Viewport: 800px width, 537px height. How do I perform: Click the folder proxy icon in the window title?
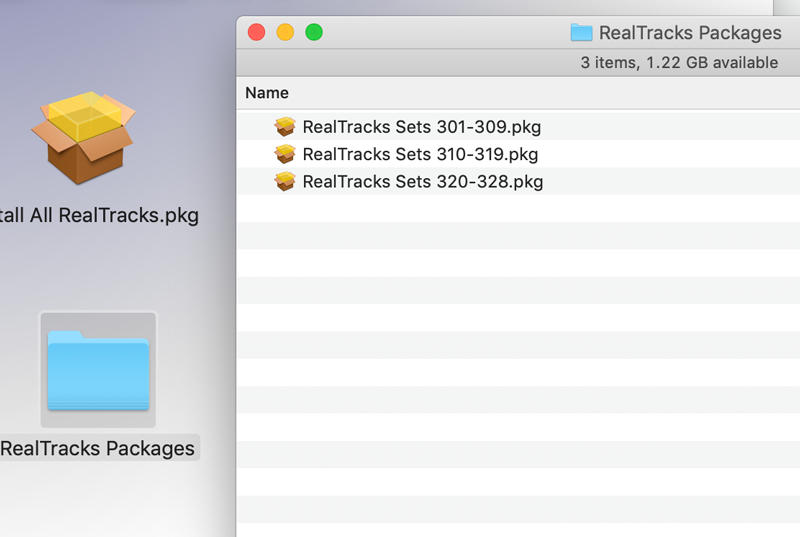tap(581, 33)
